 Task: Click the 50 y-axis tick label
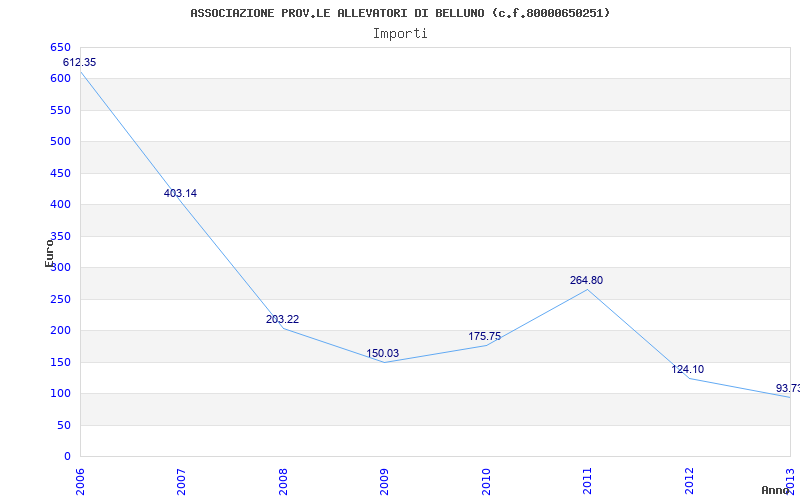coord(64,426)
